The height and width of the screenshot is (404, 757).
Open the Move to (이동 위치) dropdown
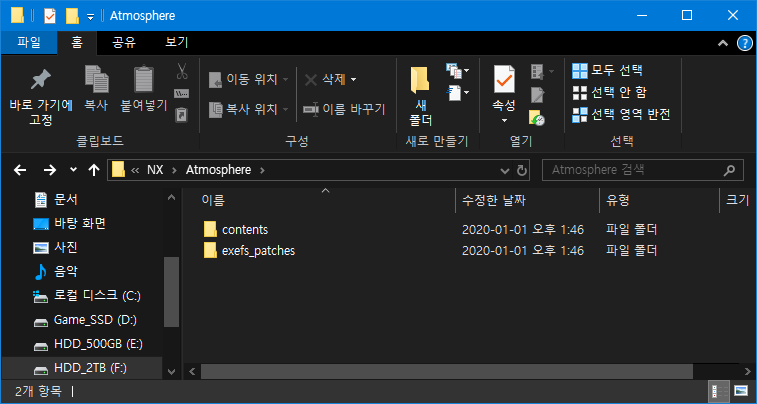[249, 80]
